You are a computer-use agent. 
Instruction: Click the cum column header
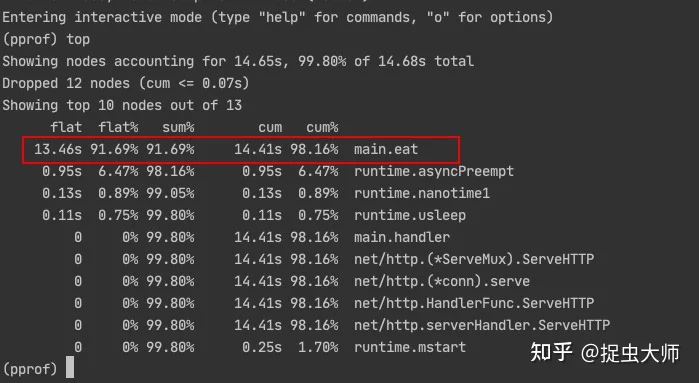coord(270,128)
